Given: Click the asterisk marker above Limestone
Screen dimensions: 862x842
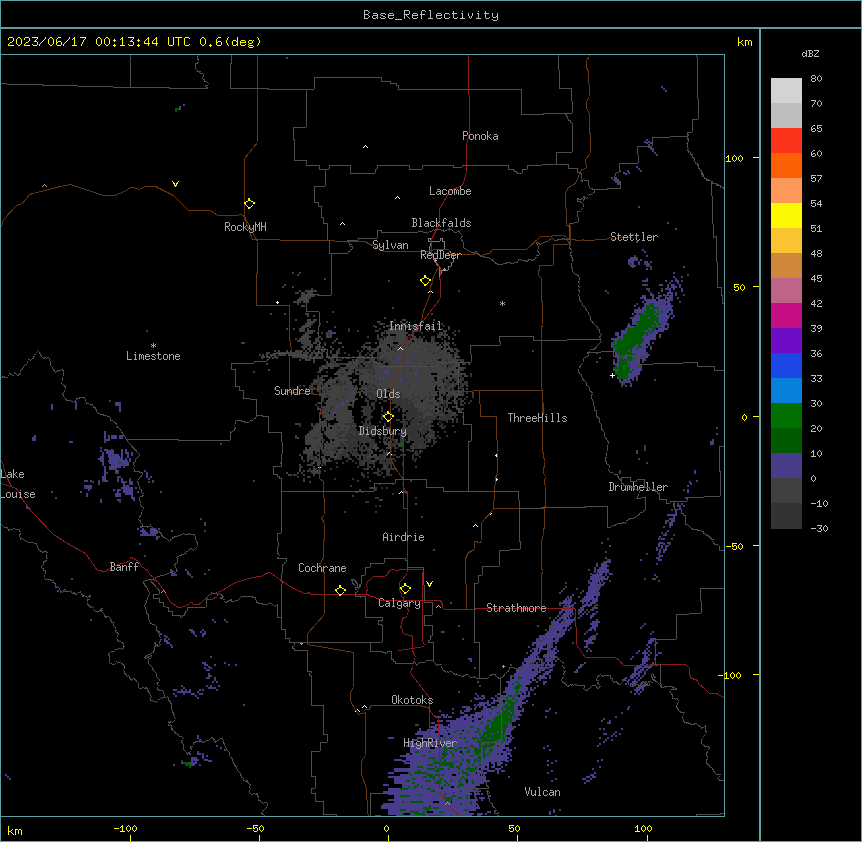Looking at the screenshot, I should coord(153,346).
